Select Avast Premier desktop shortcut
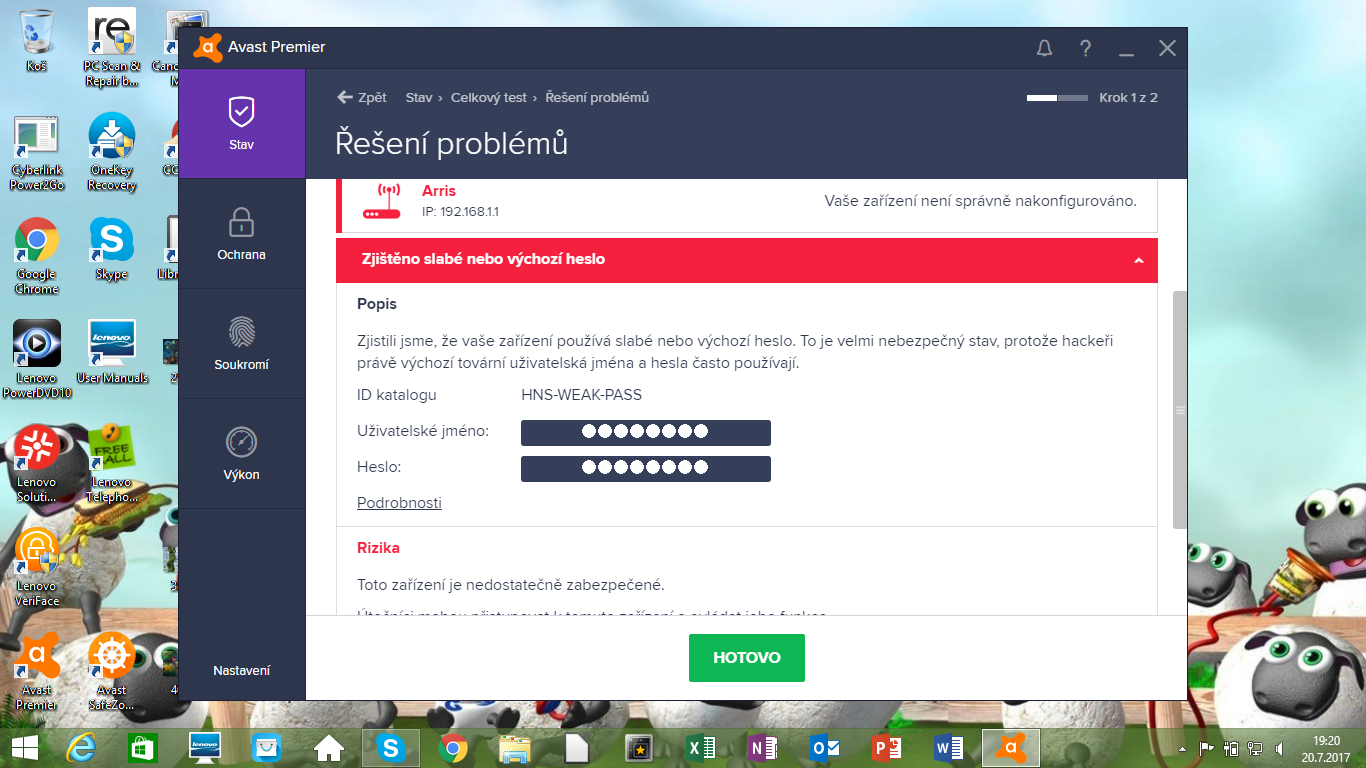Screen dimensions: 1366x768 37,671
